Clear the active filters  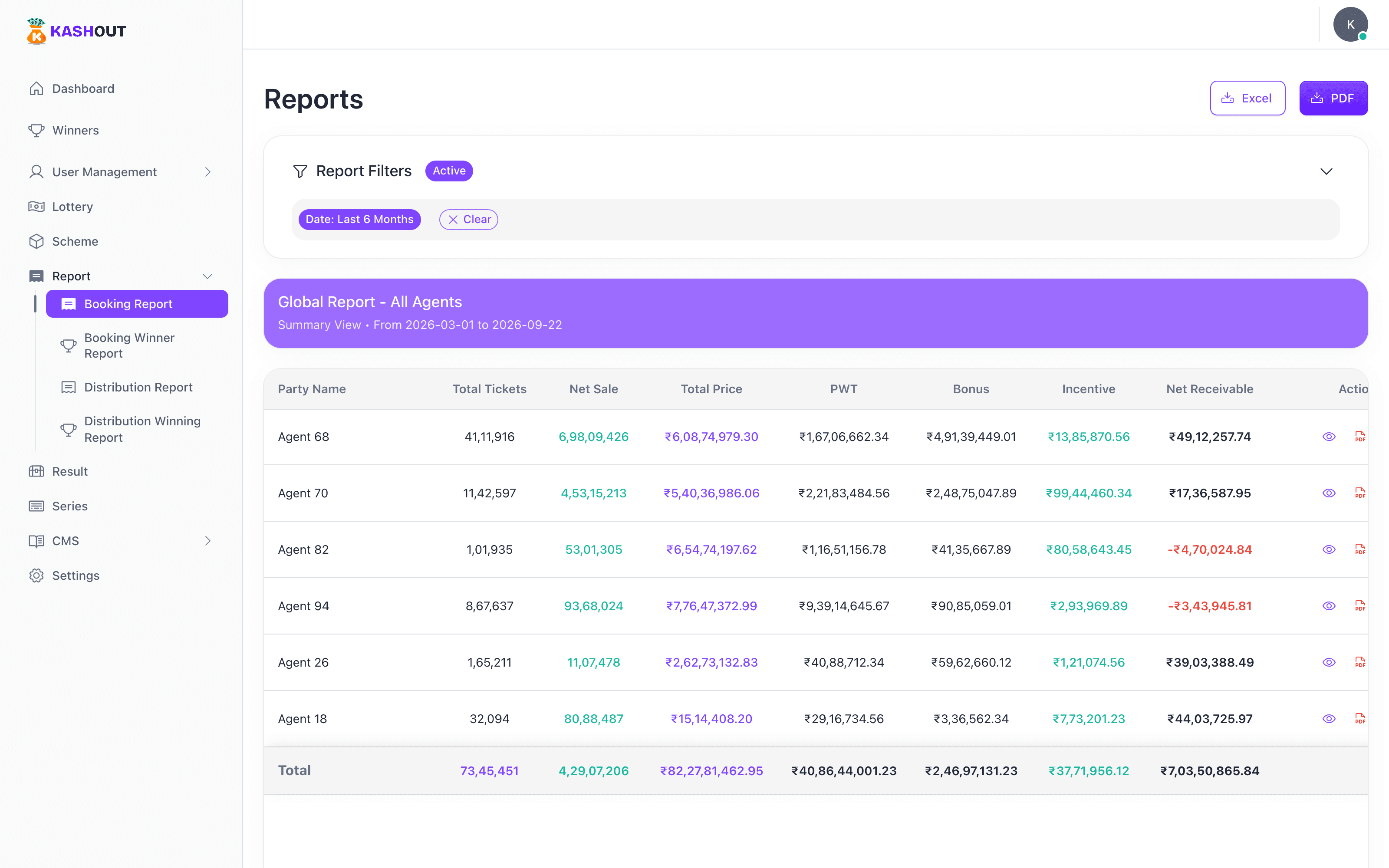(469, 219)
